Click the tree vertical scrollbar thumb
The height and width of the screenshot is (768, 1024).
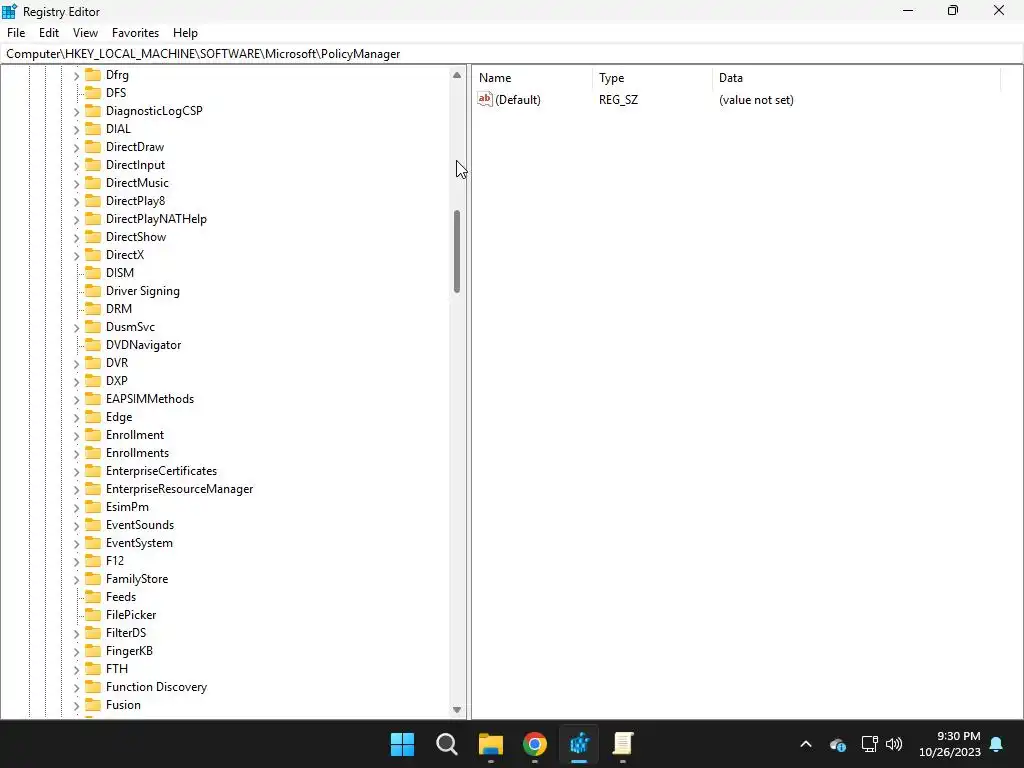[x=456, y=251]
